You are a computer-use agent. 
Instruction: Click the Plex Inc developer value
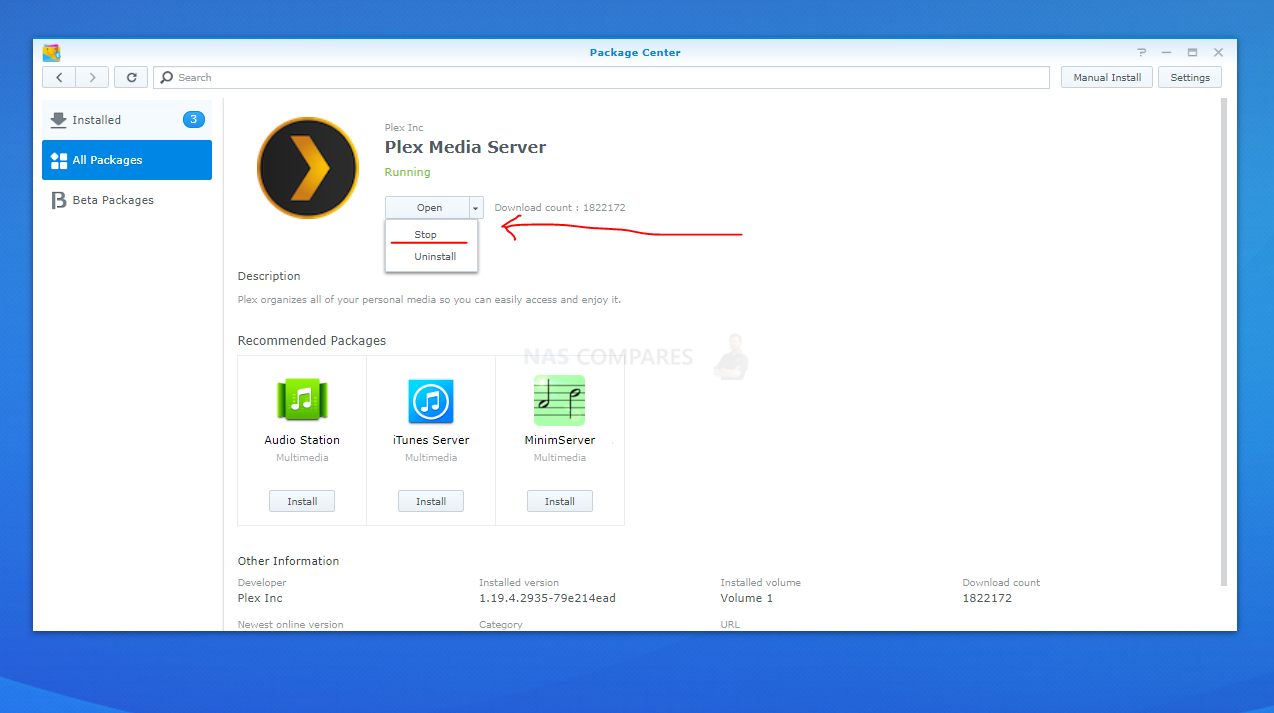[x=260, y=598]
